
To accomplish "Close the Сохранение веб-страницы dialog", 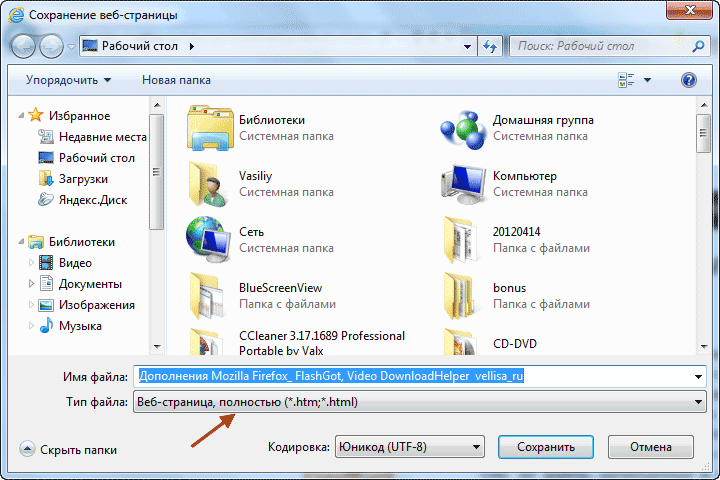I will point(689,10).
